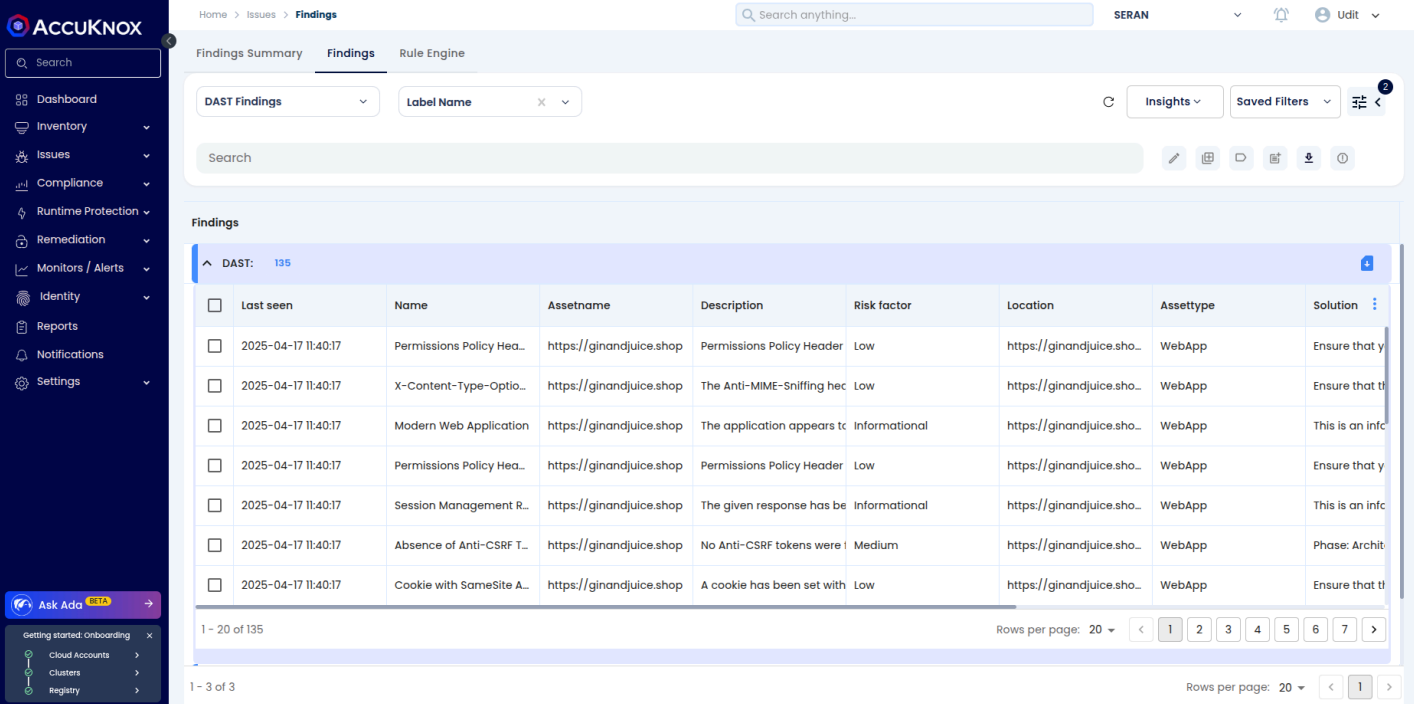Select the Findings tab
Image resolution: width=1414 pixels, height=704 pixels.
click(x=351, y=53)
